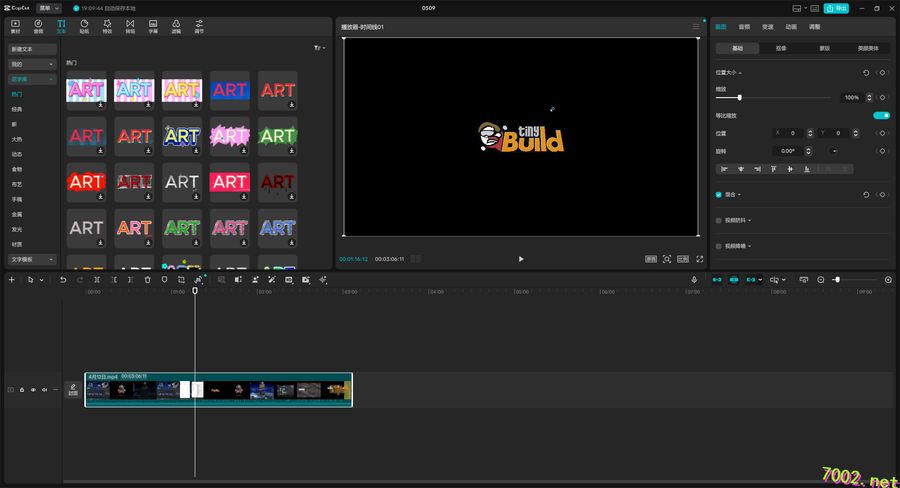Switch to the Stickers tab

click(x=84, y=26)
